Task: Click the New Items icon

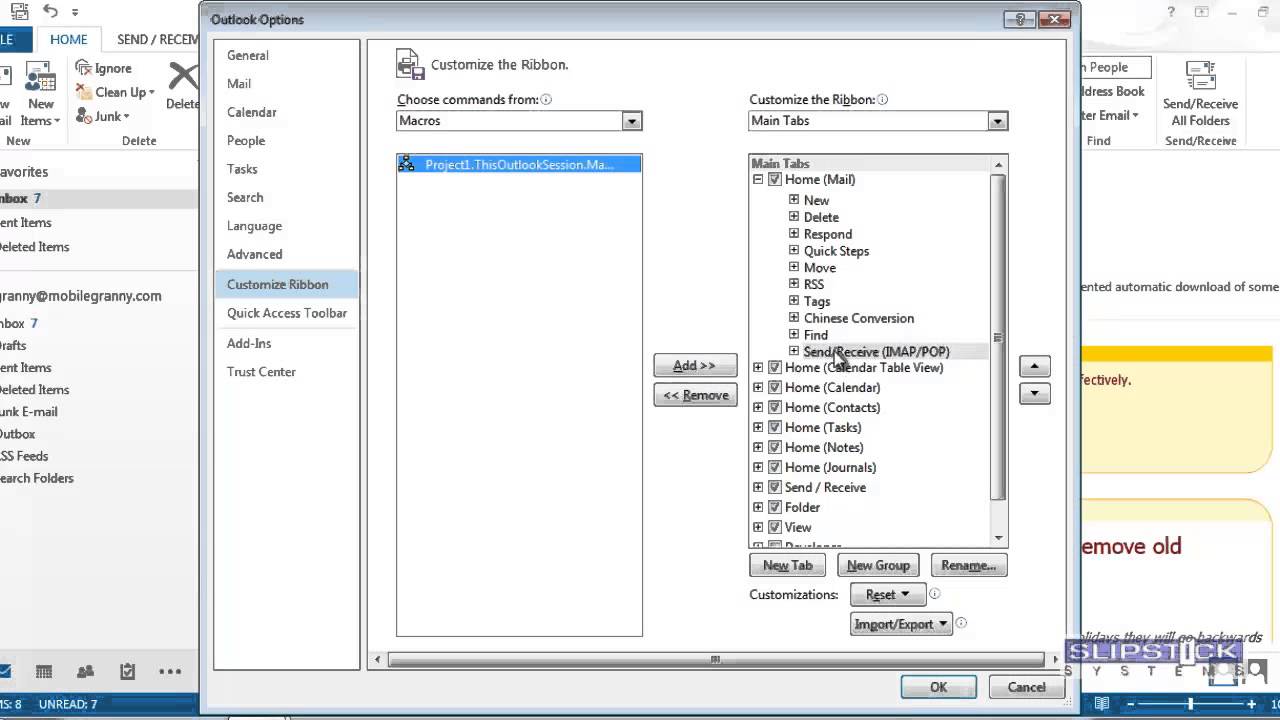Action: click(40, 78)
